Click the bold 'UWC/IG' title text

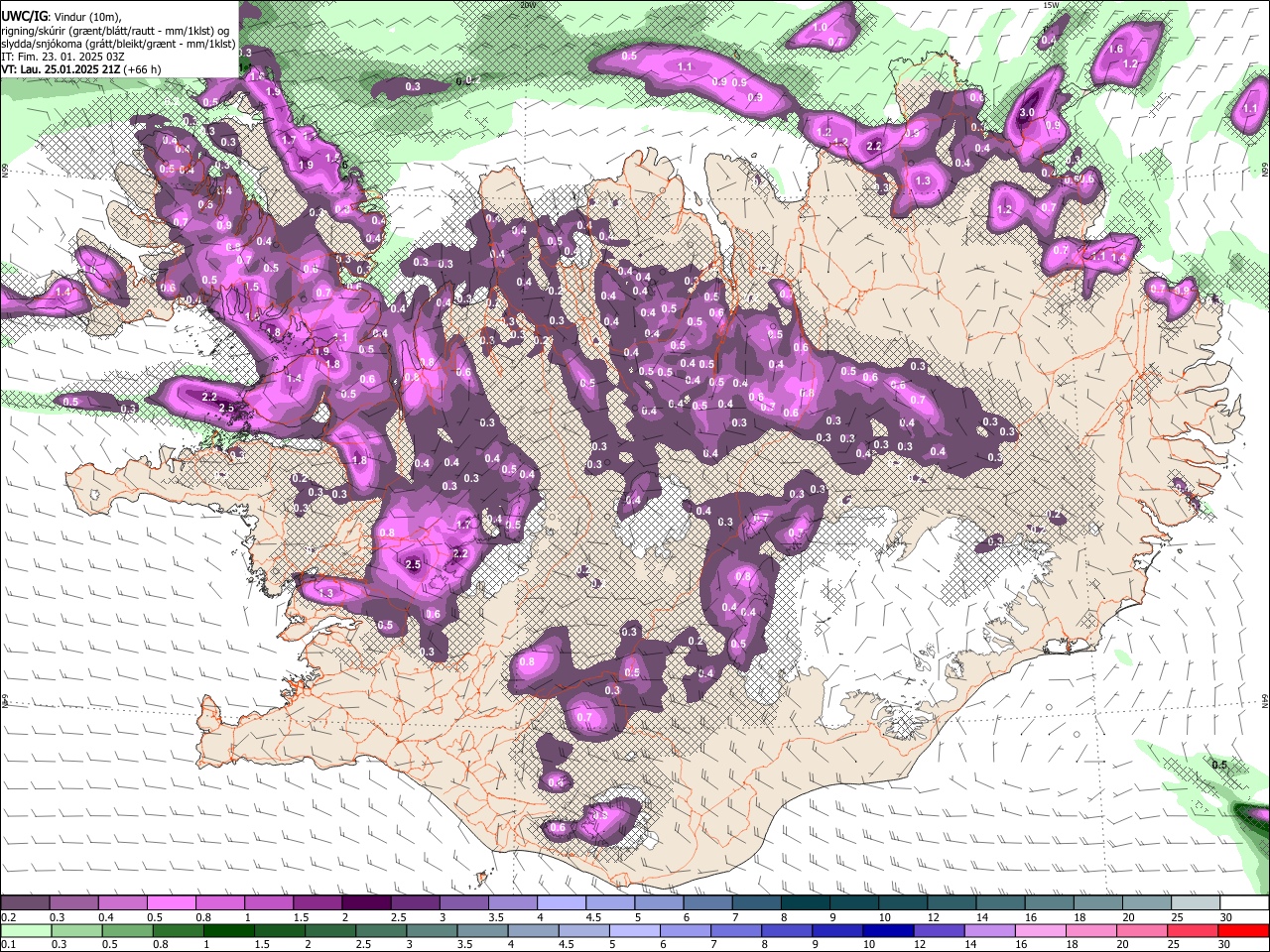[24, 16]
